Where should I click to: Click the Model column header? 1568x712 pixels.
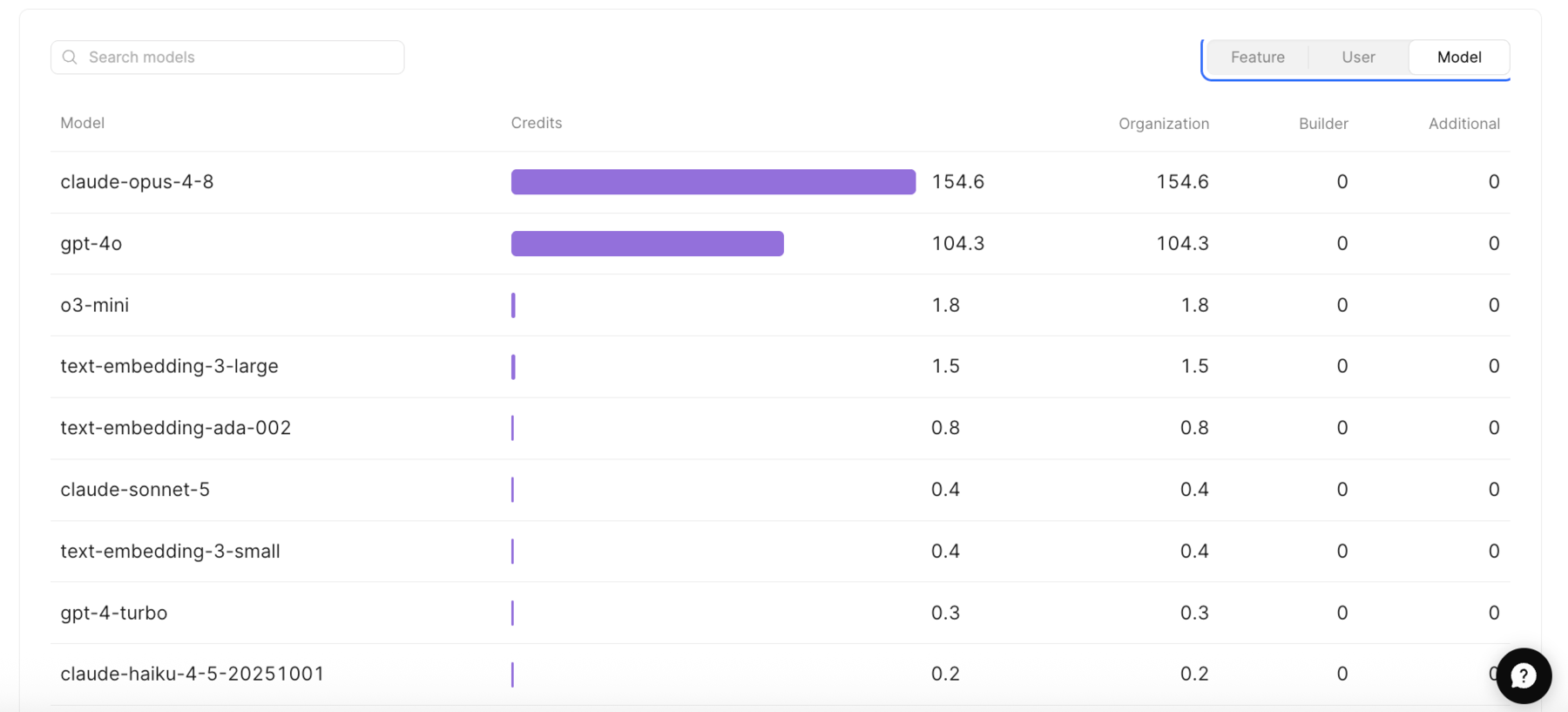(x=83, y=123)
